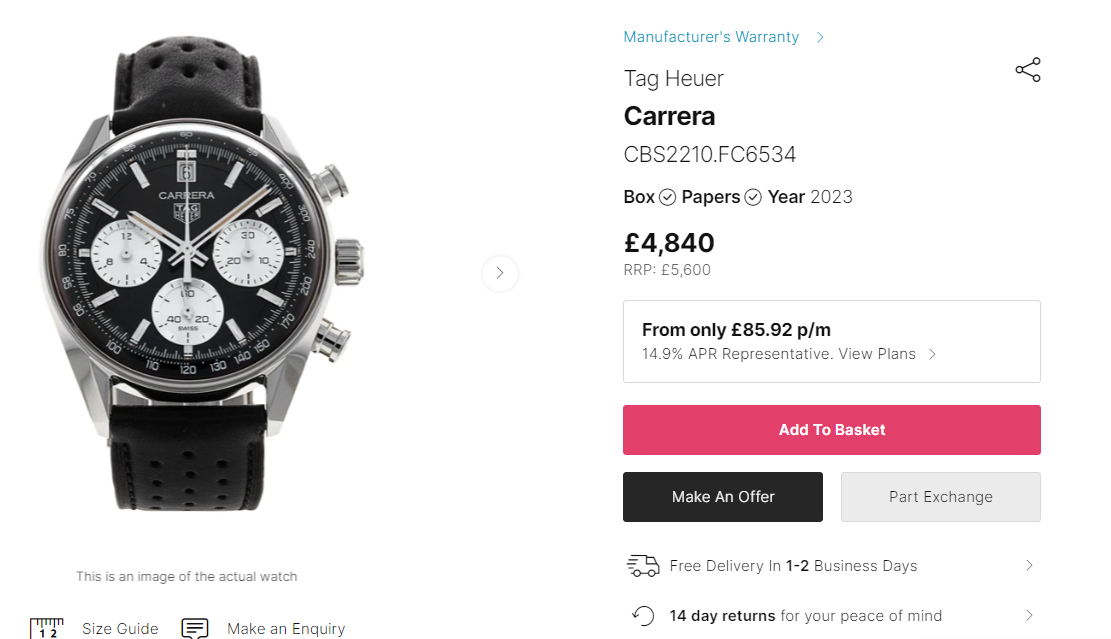Expand Free Delivery details chevron
Viewport: 1111px width, 639px height.
tap(1029, 566)
